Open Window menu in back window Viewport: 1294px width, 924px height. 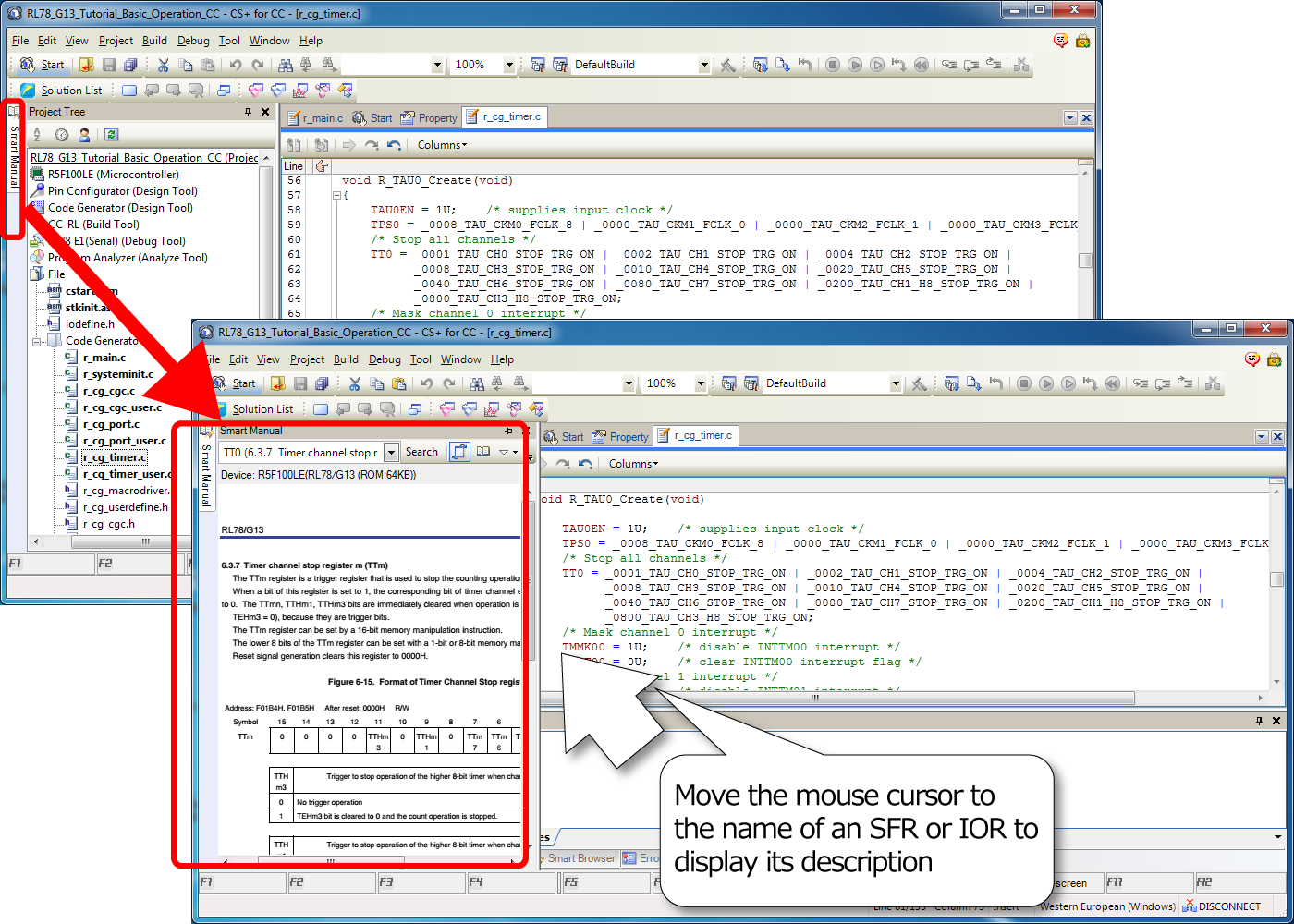click(x=270, y=41)
